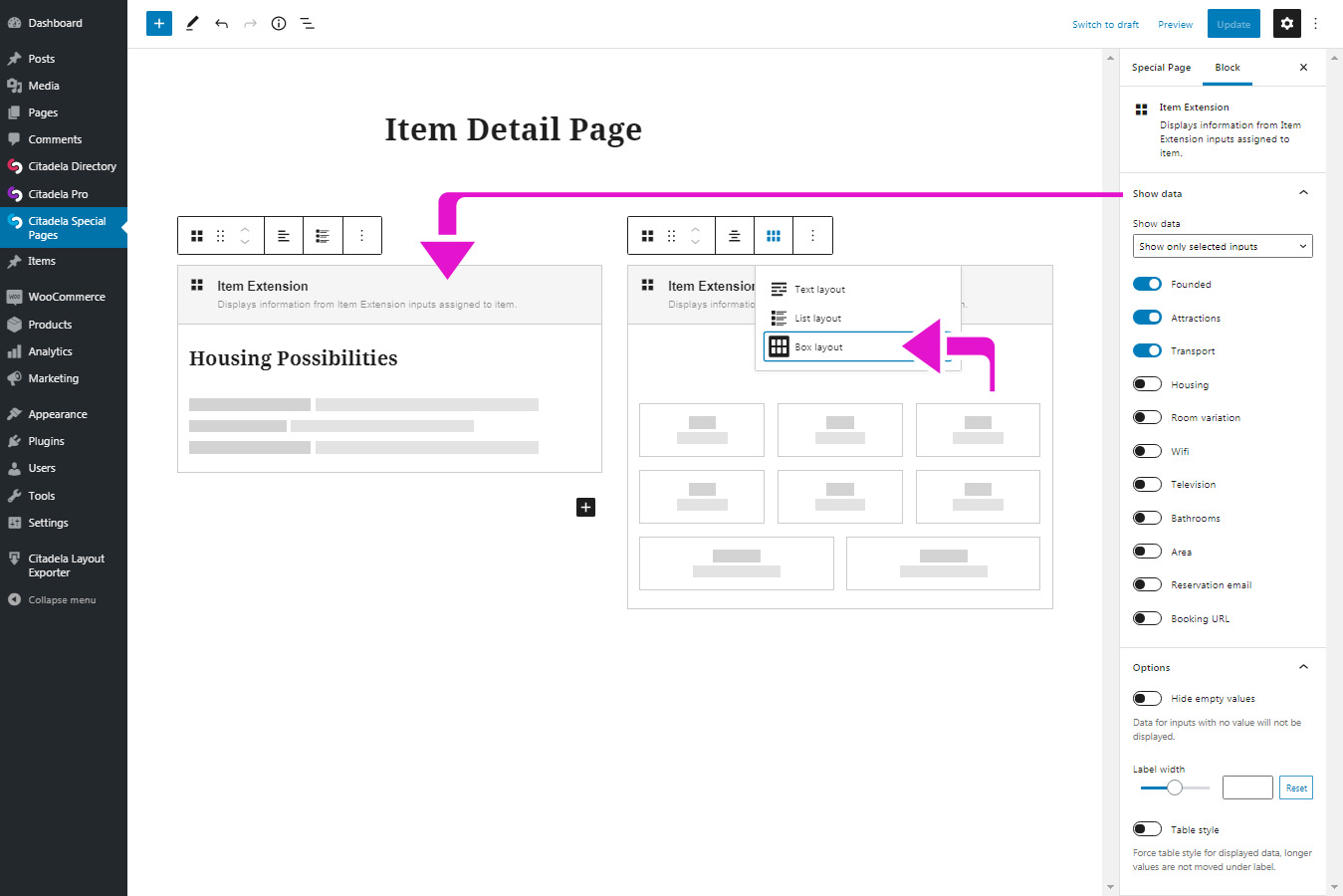Enable the Wifi toggle
1343x896 pixels.
[x=1147, y=451]
